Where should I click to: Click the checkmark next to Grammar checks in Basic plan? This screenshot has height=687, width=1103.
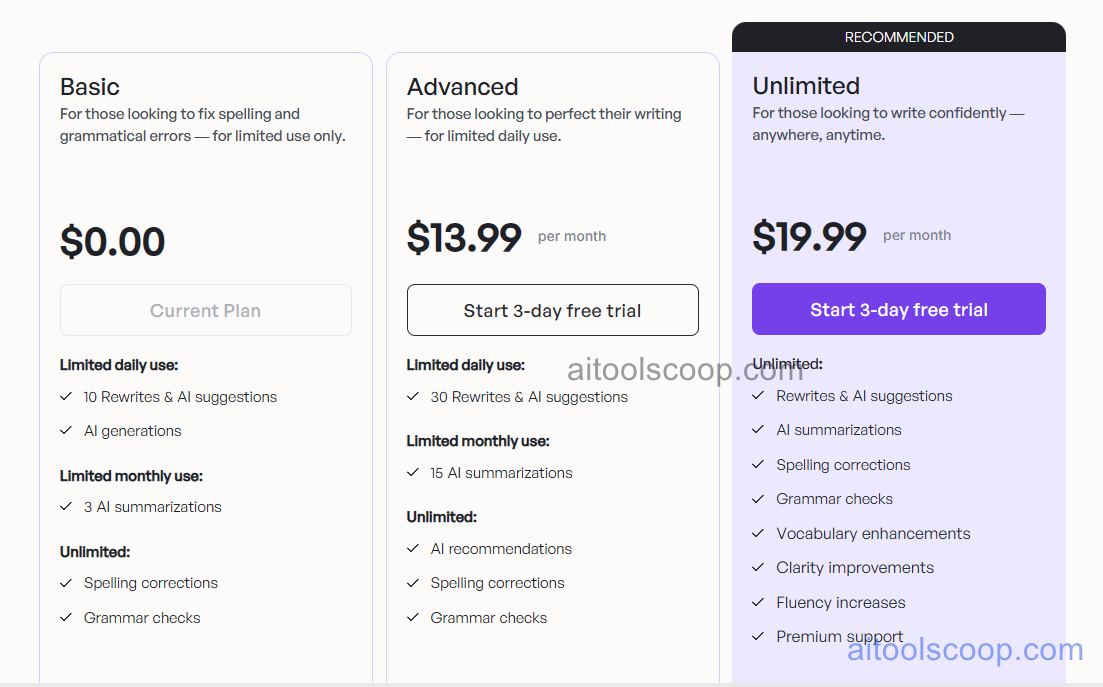(66, 618)
